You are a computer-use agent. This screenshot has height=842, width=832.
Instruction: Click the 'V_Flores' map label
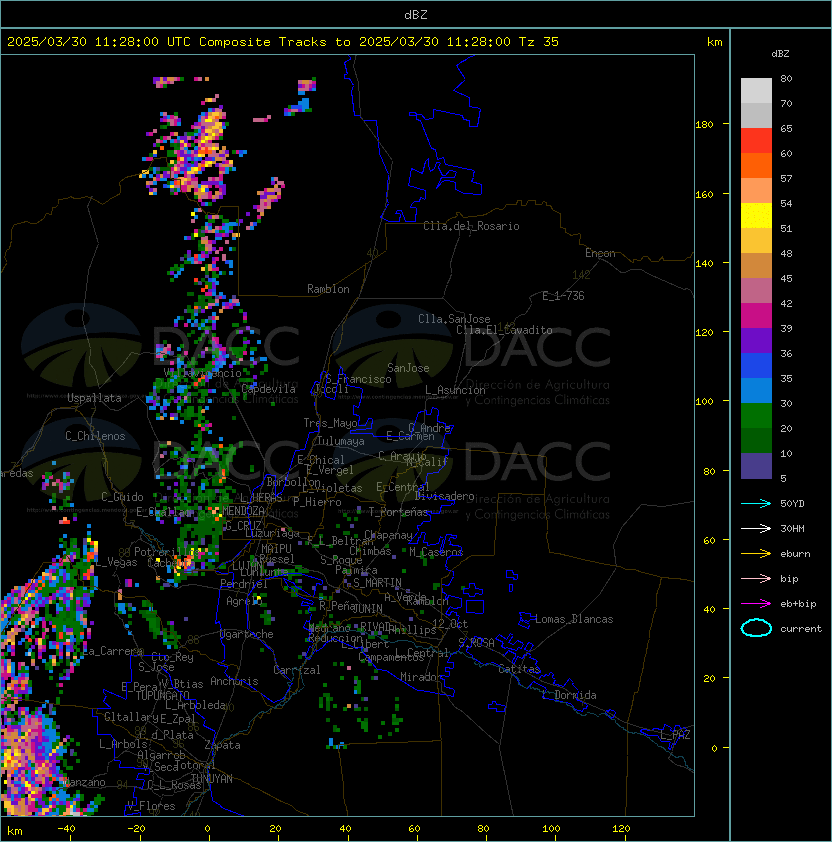(151, 806)
